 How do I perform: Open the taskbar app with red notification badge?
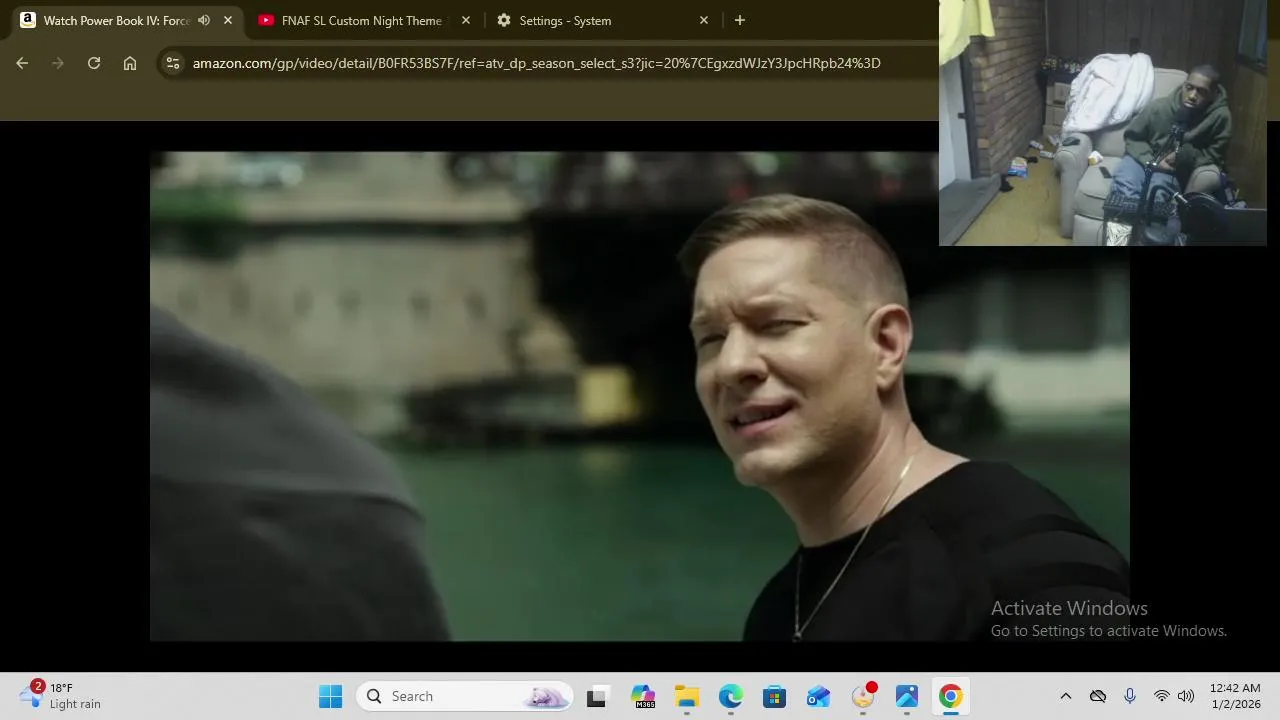pos(863,696)
